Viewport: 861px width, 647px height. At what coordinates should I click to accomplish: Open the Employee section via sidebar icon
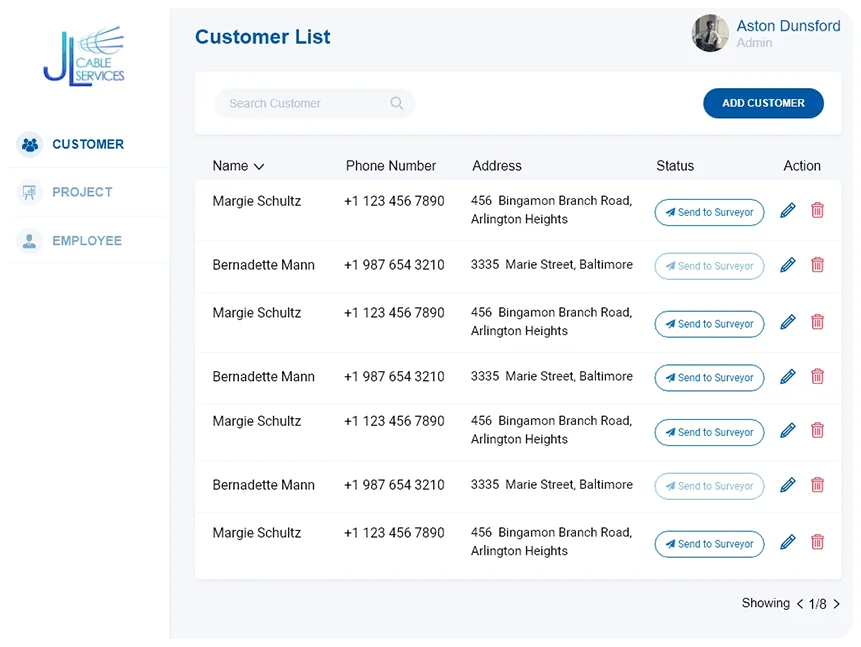pyautogui.click(x=28, y=240)
